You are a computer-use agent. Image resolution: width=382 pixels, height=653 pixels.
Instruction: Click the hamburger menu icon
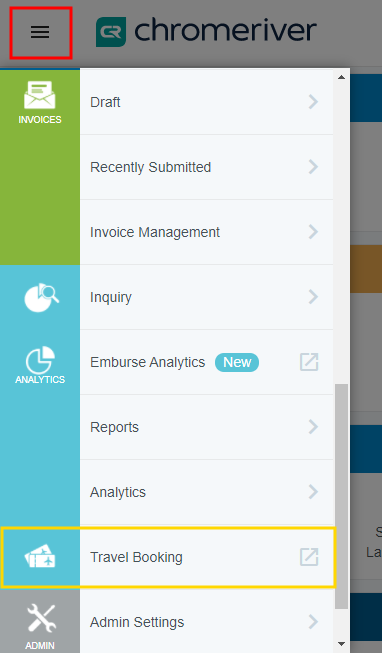point(40,32)
